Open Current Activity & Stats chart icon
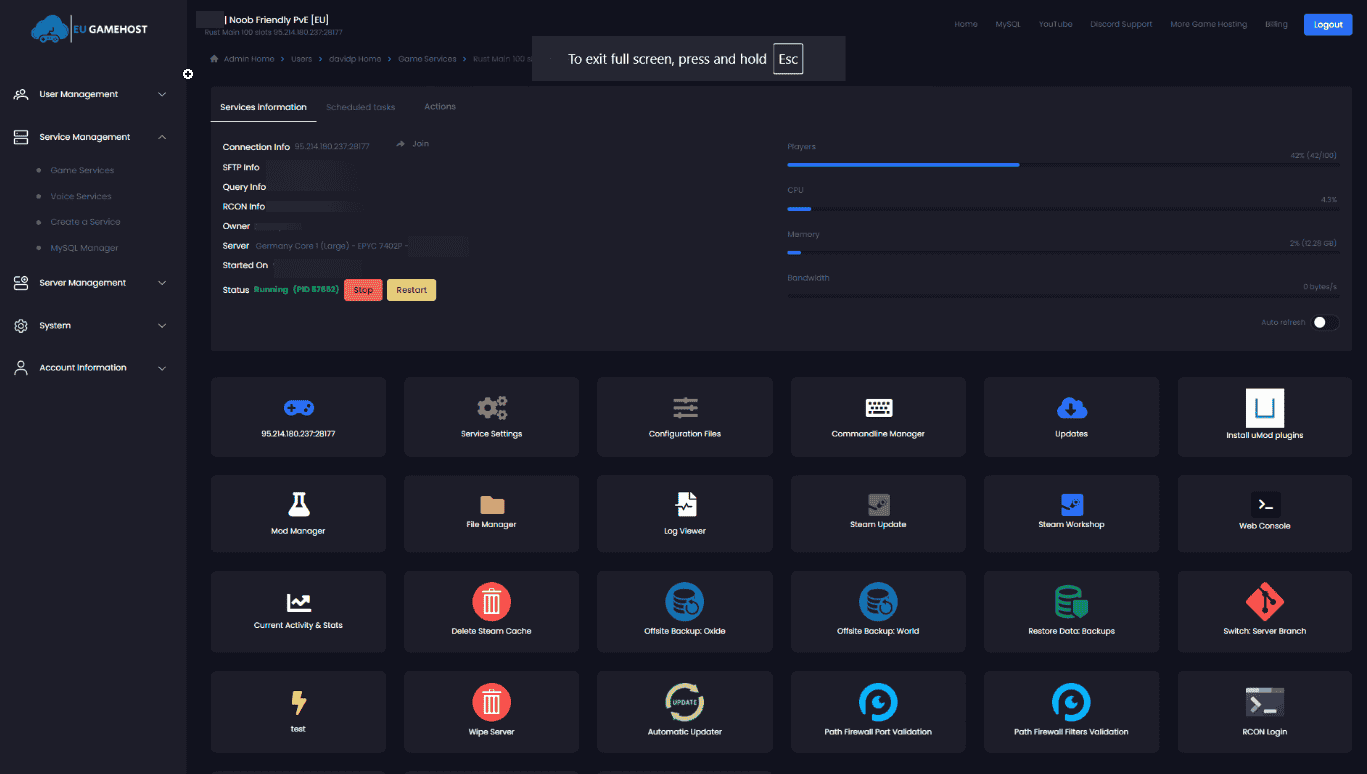This screenshot has width=1367, height=774. point(298,603)
